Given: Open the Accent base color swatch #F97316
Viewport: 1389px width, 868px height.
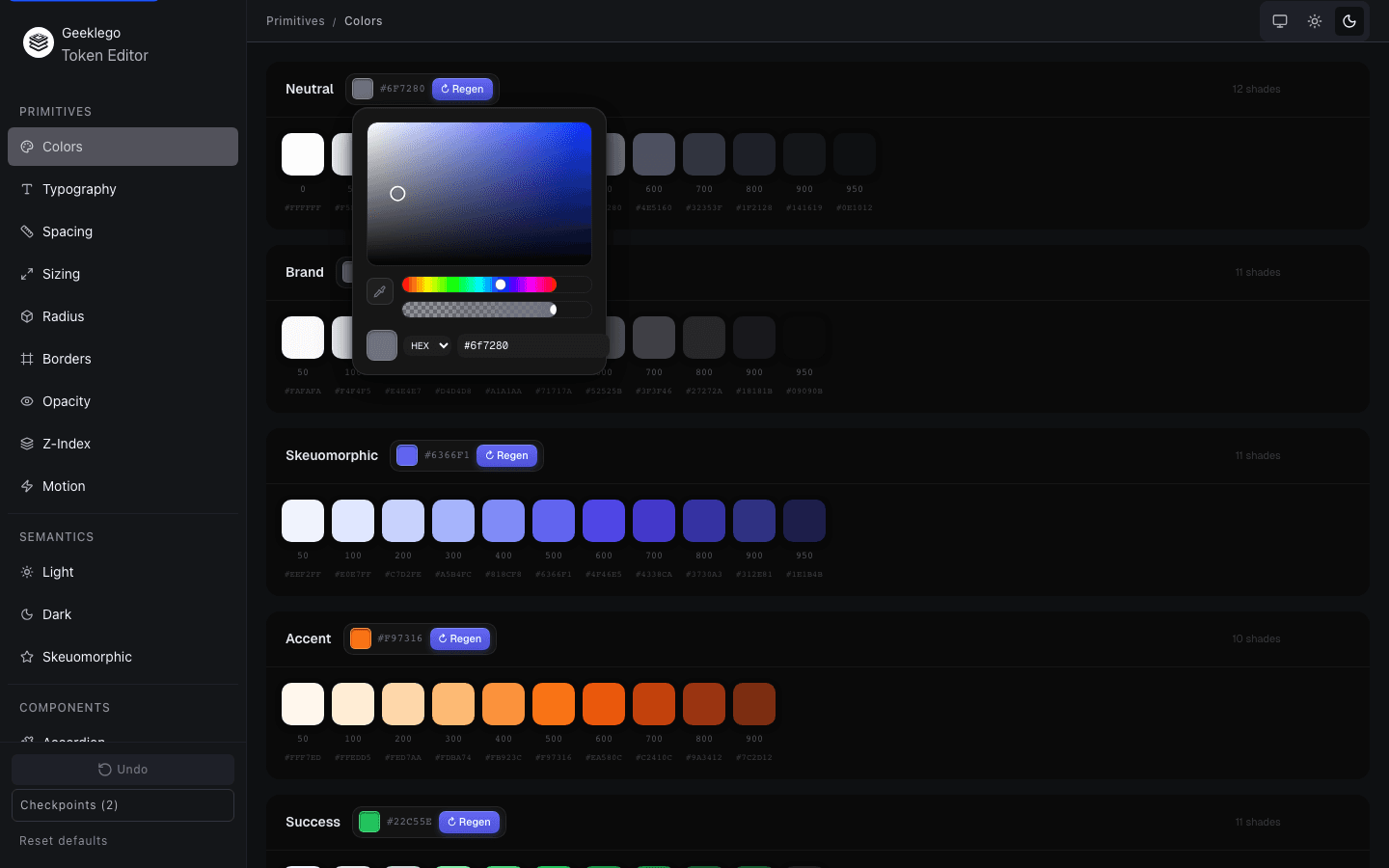Looking at the screenshot, I should point(361,638).
